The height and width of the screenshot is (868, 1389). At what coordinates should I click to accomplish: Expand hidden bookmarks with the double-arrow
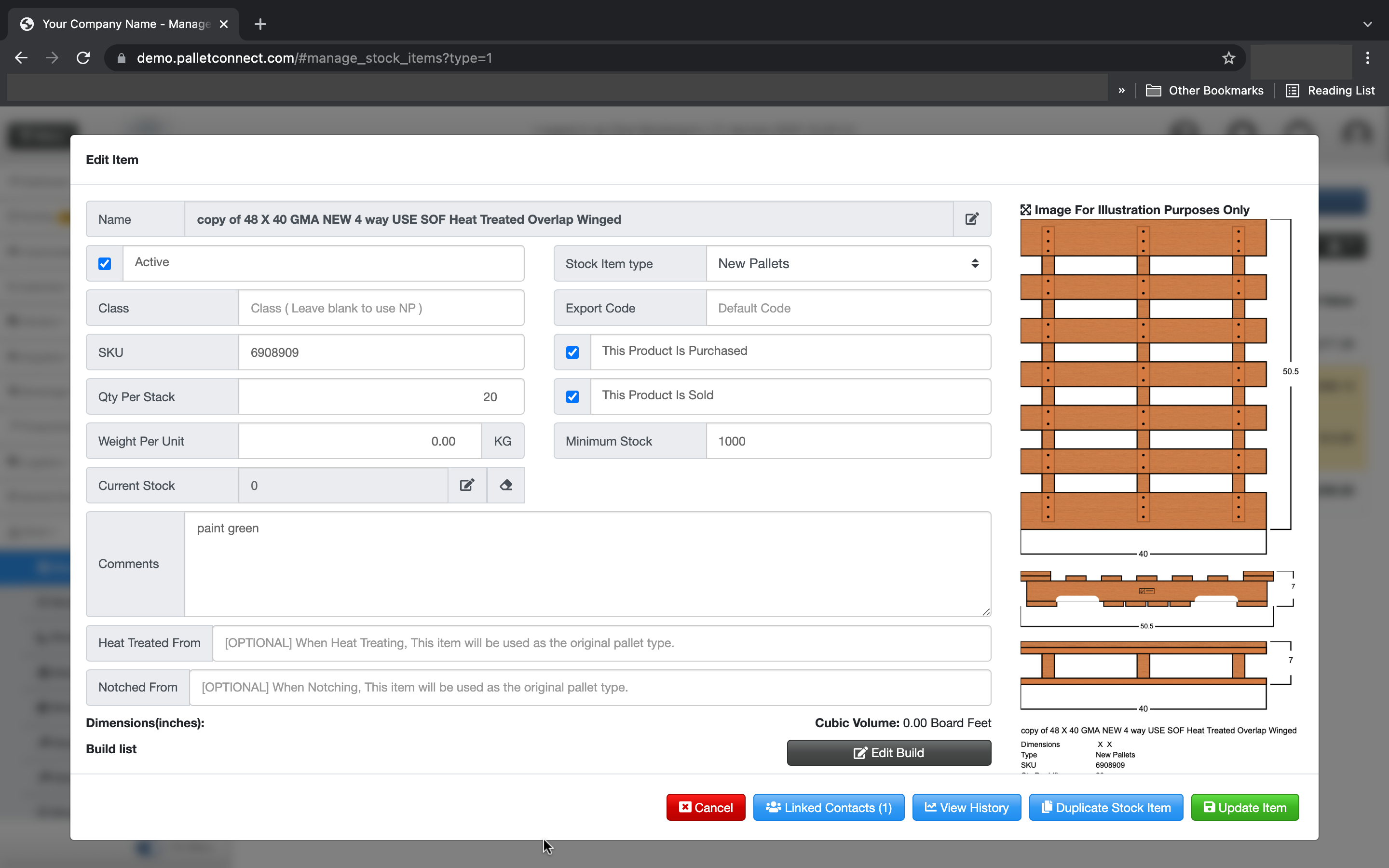pyautogui.click(x=1120, y=90)
